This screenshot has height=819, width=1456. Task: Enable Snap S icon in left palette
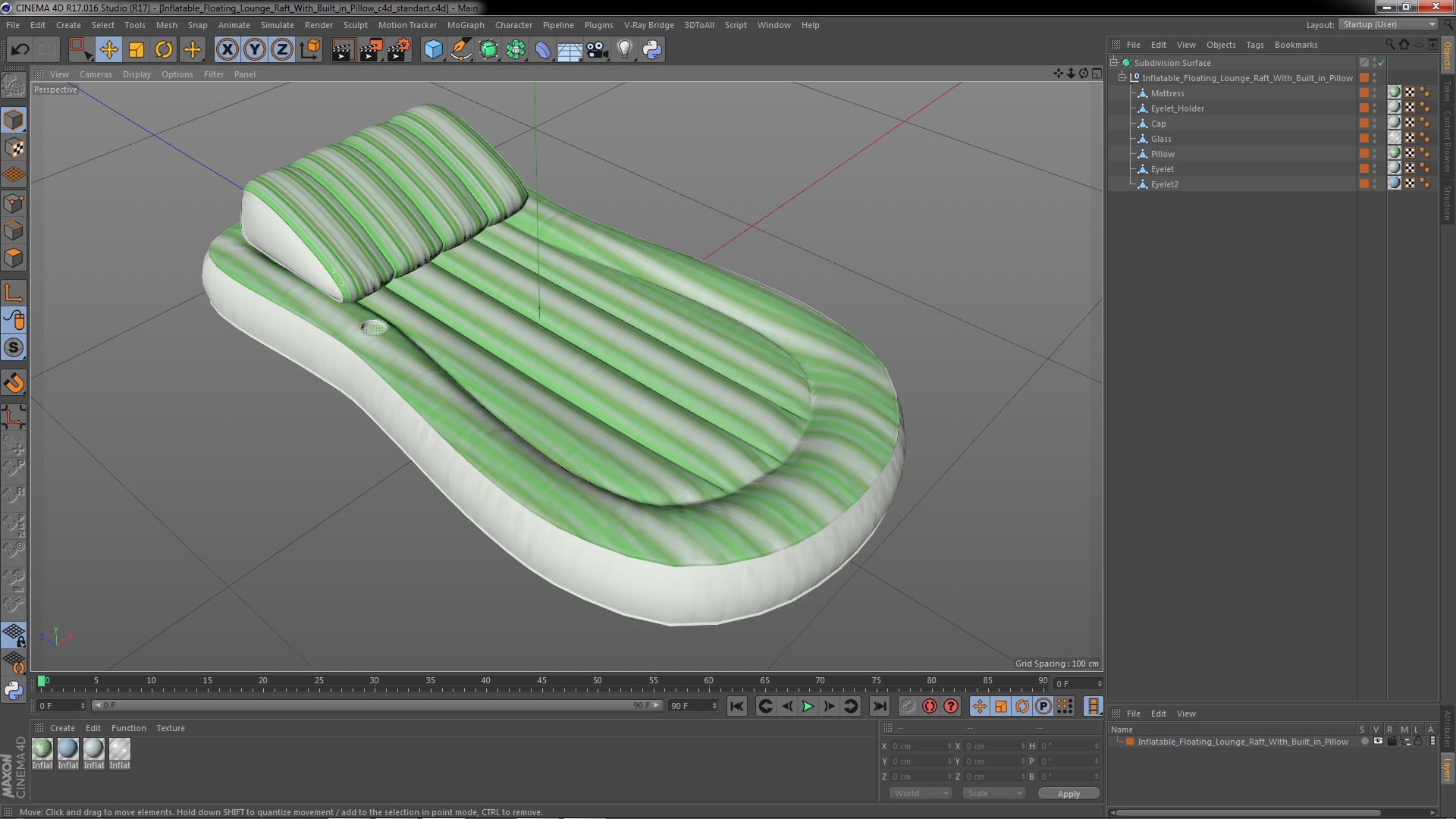pos(14,348)
